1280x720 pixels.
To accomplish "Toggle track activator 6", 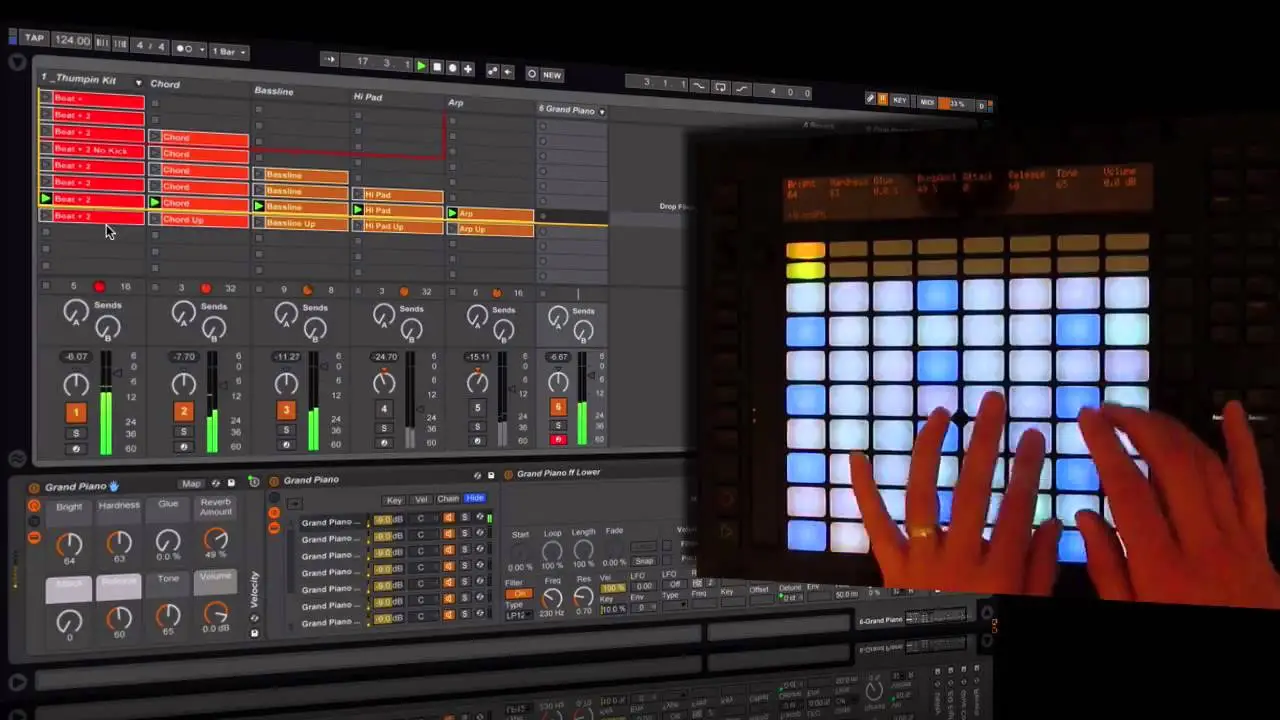I will [558, 407].
